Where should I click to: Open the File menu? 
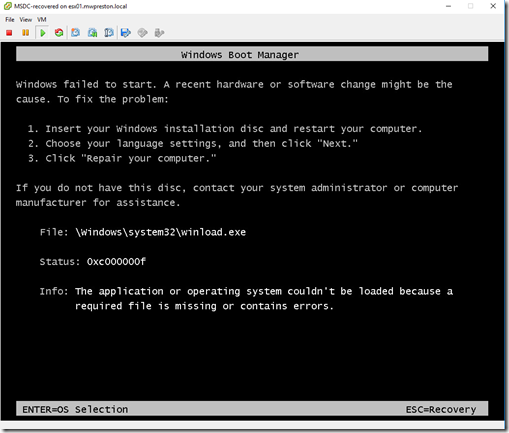pyautogui.click(x=10, y=20)
